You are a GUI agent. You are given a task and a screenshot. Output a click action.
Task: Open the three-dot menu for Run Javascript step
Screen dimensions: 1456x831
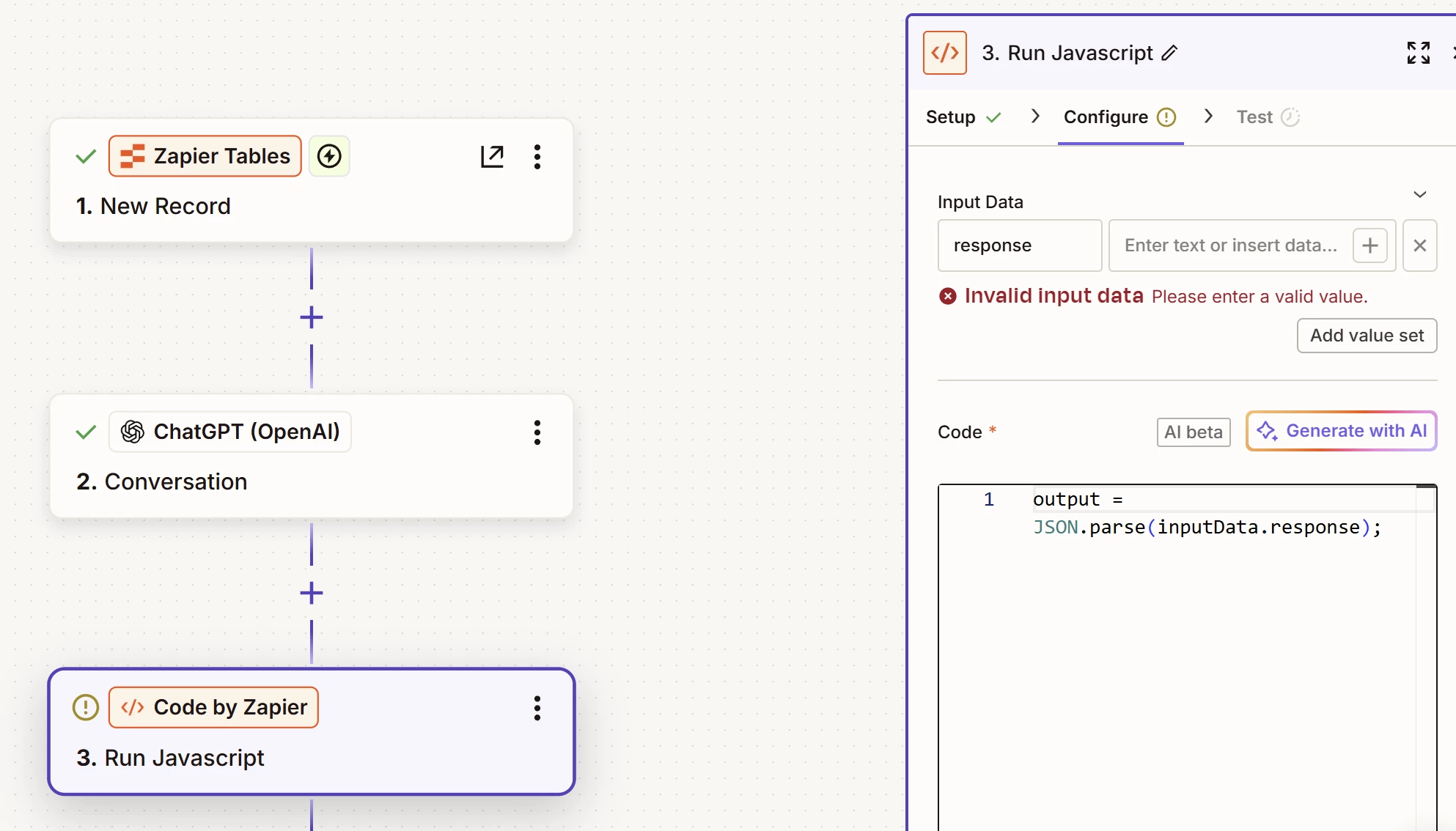point(537,708)
